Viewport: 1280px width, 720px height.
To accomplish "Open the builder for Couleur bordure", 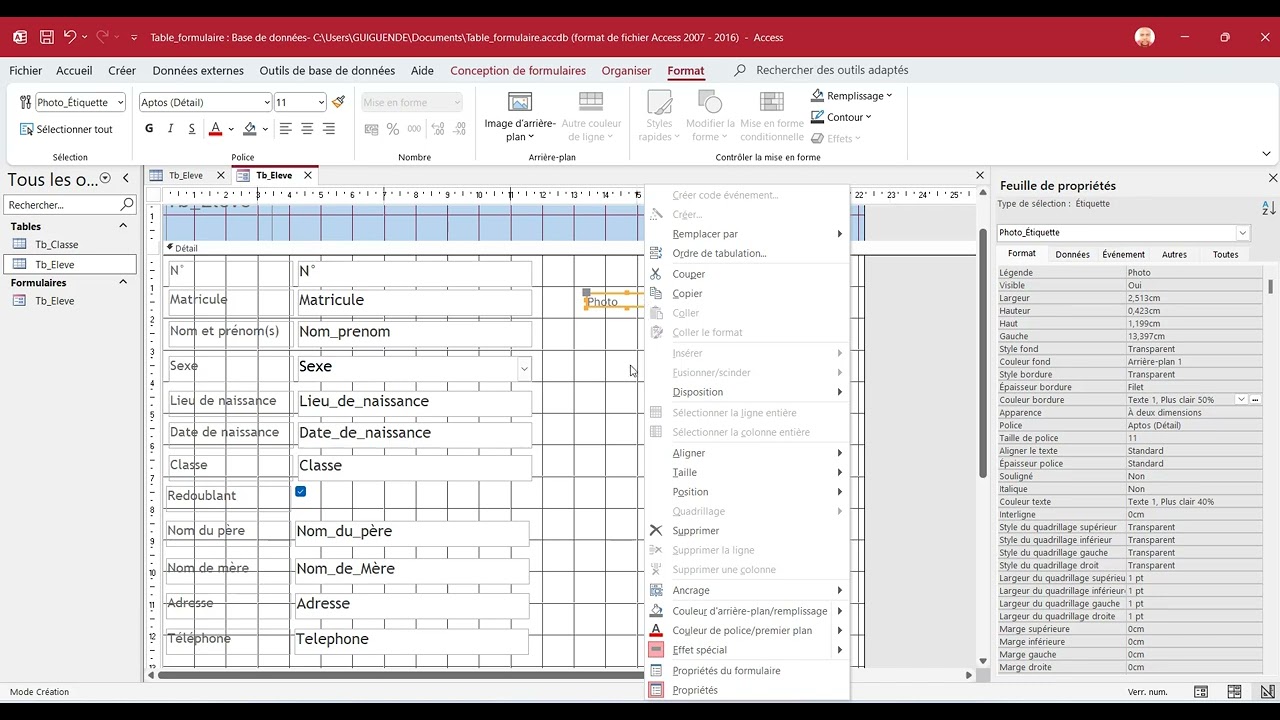I will [x=1255, y=400].
